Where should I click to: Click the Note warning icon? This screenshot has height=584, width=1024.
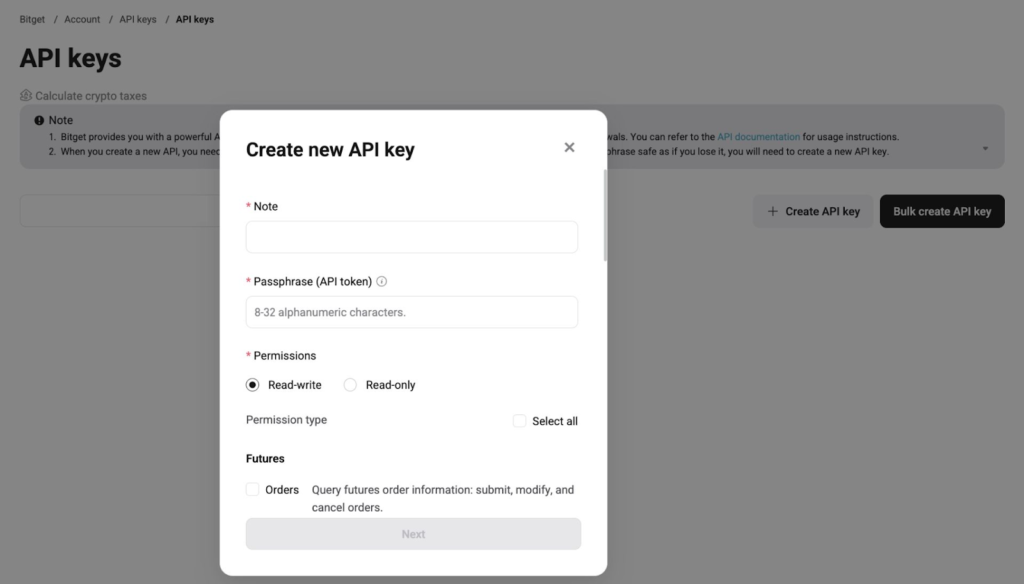[39, 120]
